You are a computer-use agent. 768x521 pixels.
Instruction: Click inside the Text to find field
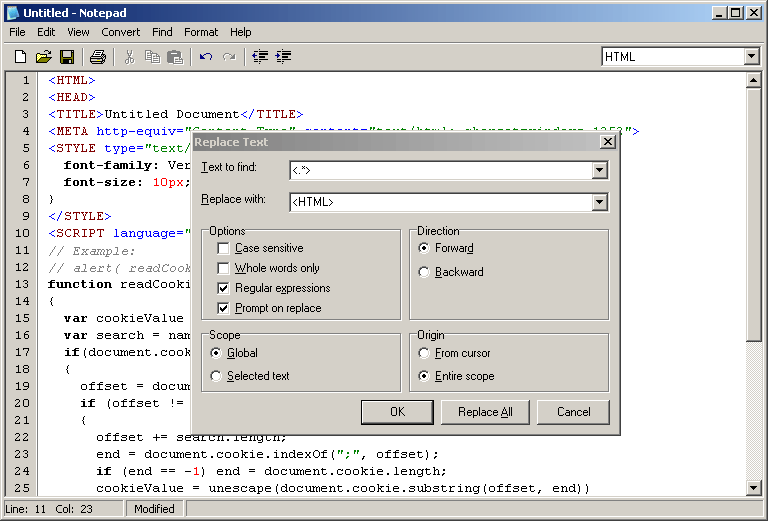[x=441, y=170]
